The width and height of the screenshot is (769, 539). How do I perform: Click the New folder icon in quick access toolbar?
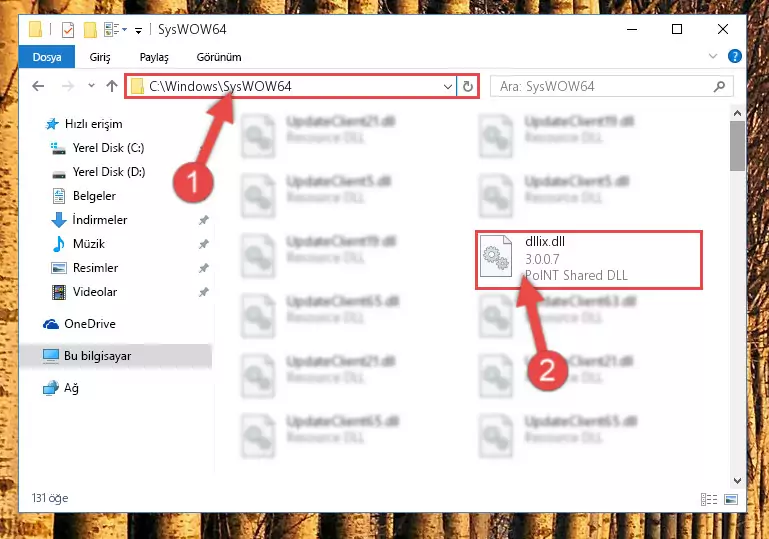click(x=90, y=30)
